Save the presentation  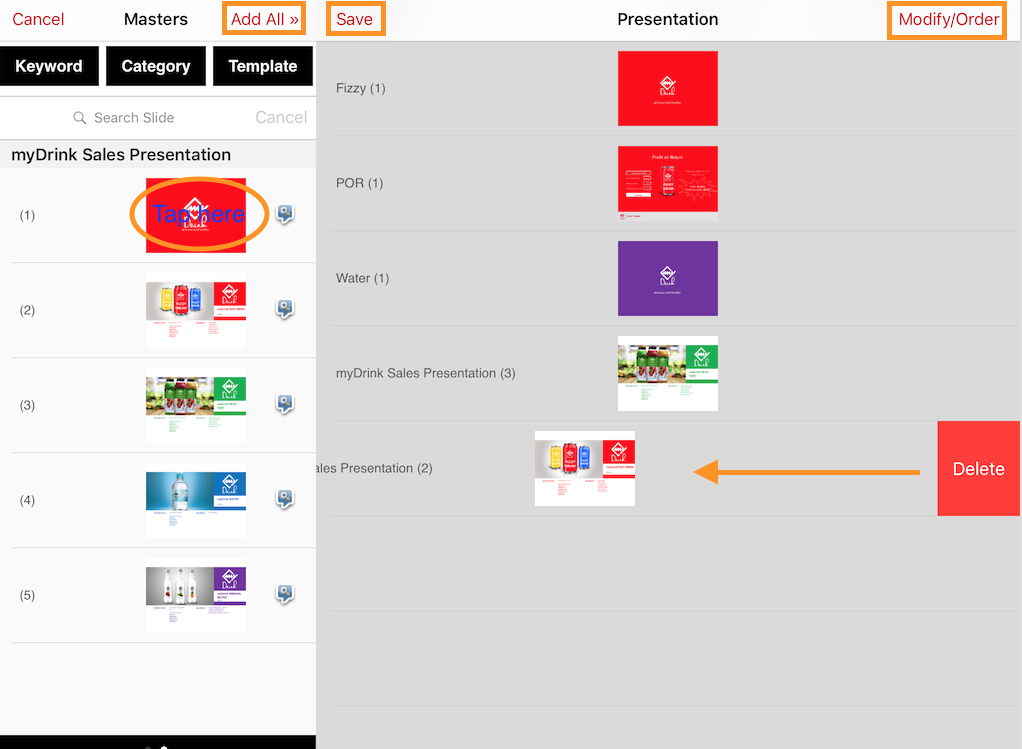[355, 19]
